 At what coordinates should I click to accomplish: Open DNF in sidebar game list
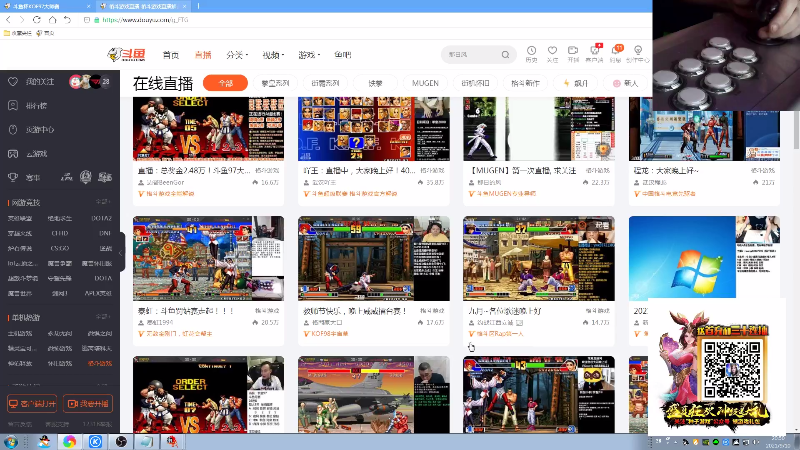point(105,233)
